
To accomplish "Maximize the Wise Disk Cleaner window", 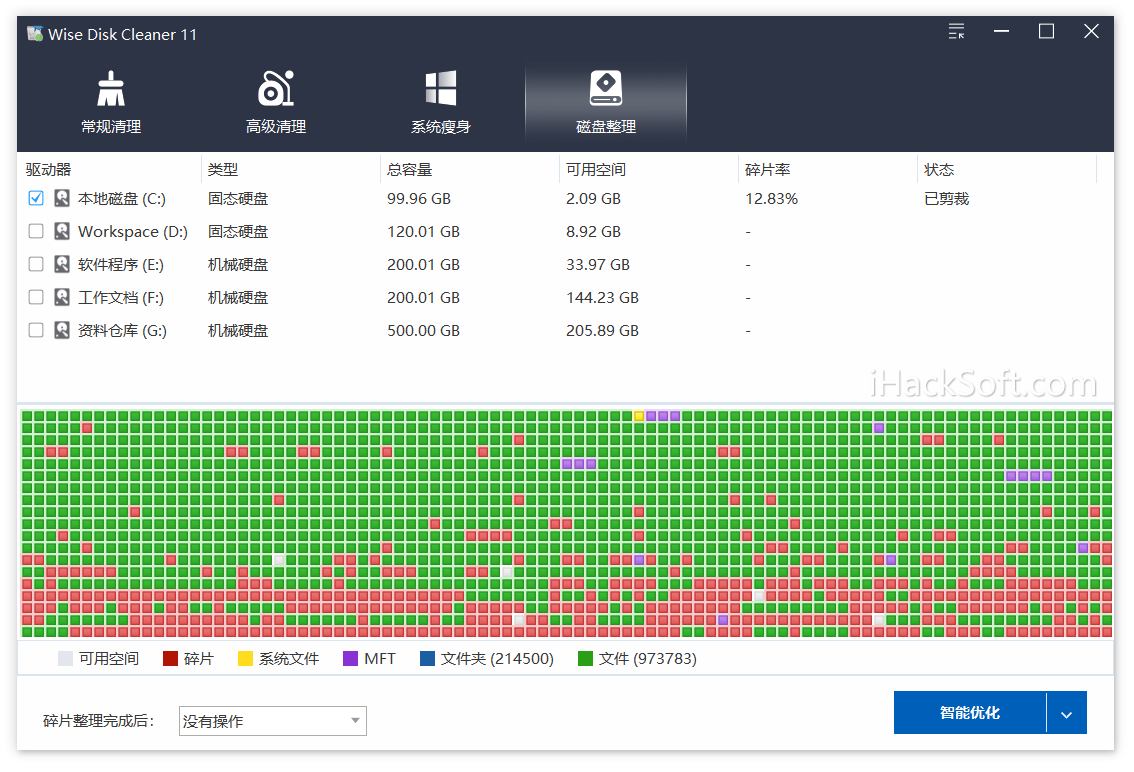I will pos(1046,31).
